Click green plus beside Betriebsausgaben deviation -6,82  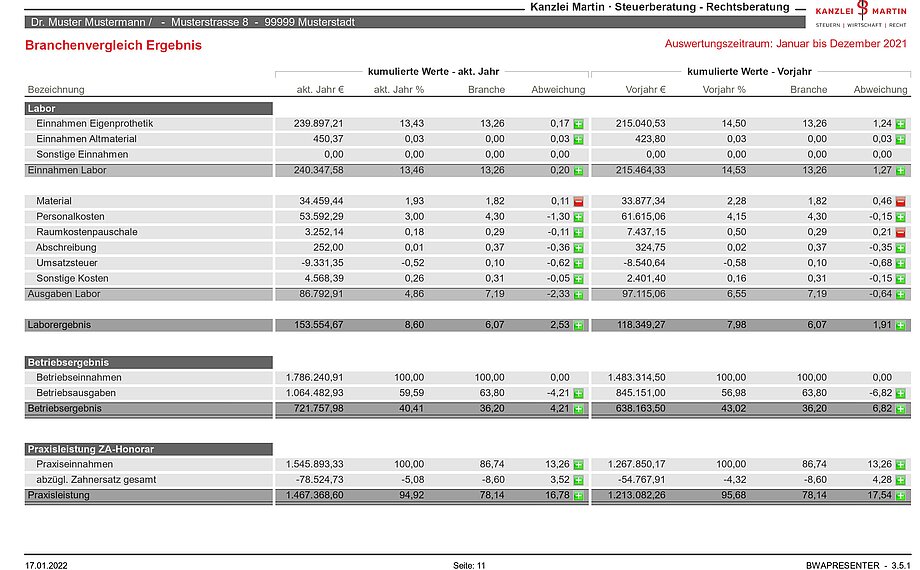pos(901,393)
